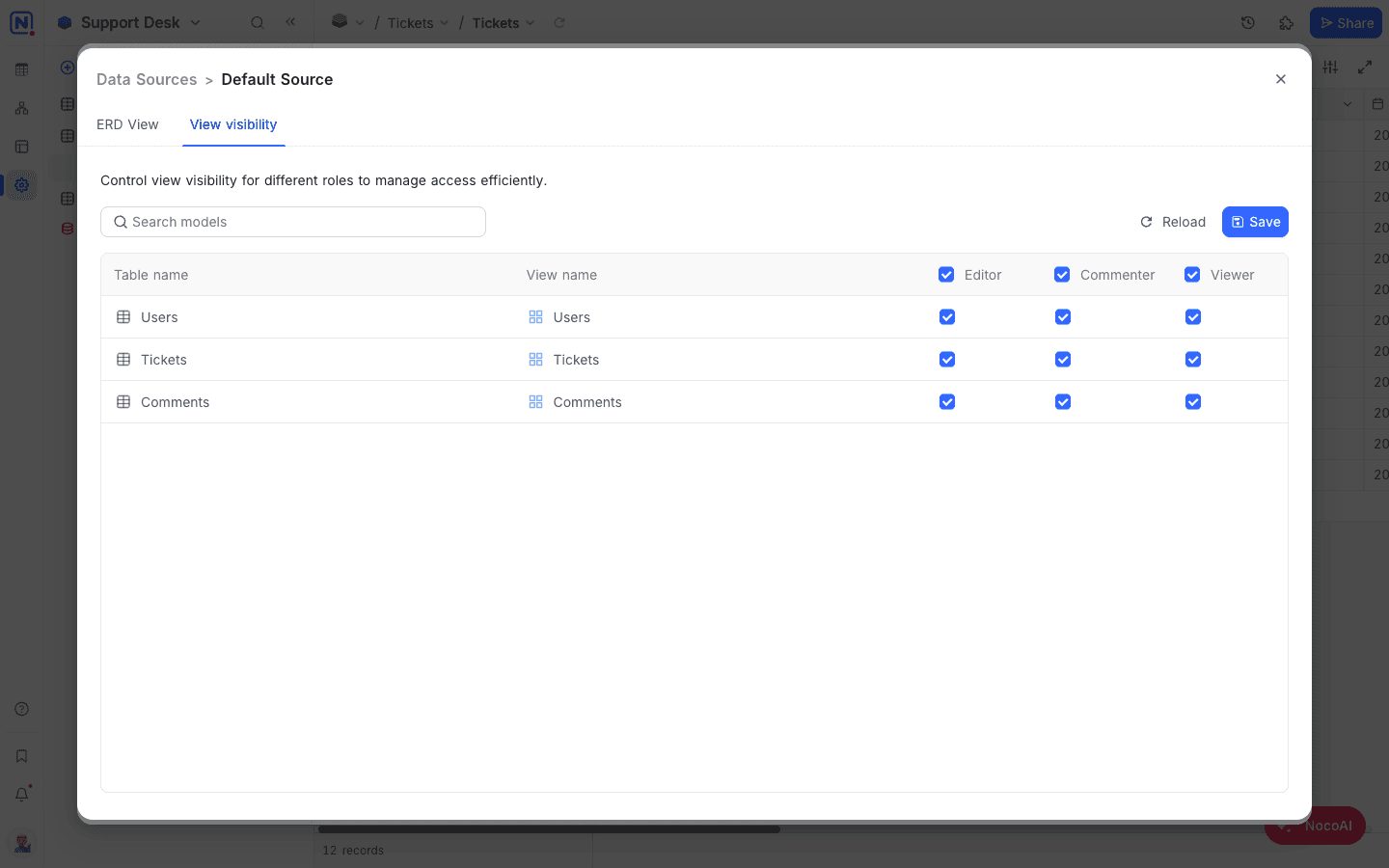Uncheck Editor access for Users view

[x=947, y=317]
